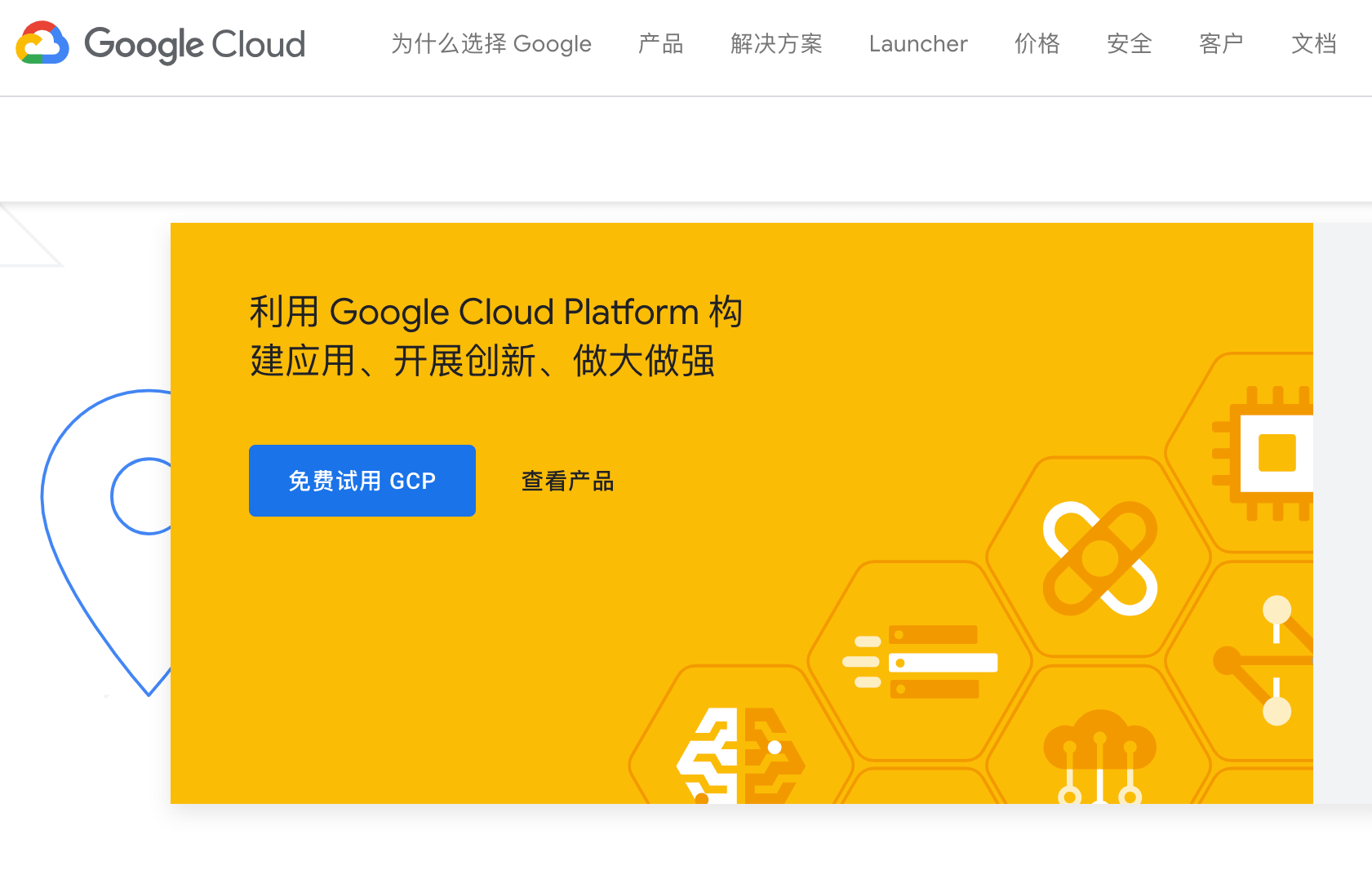Click the brain machine learning icon
Image resolution: width=1372 pixels, height=870 pixels.
pyautogui.click(x=740, y=756)
